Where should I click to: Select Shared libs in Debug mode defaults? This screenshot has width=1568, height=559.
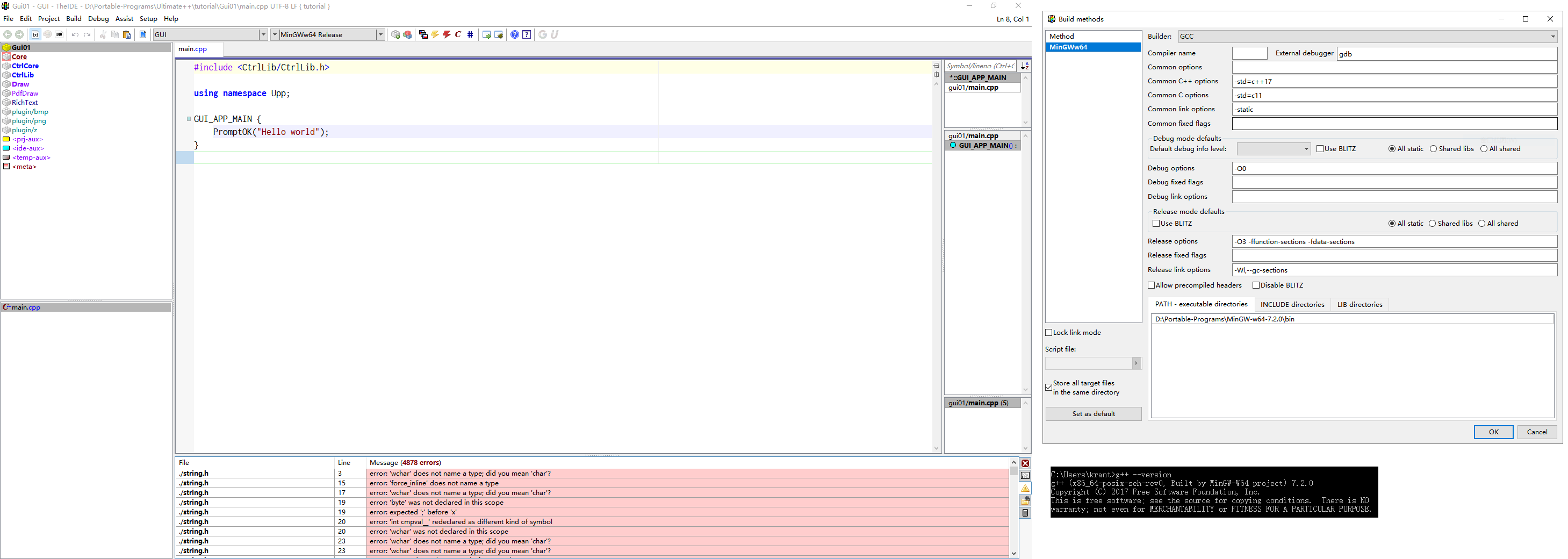coord(1433,148)
